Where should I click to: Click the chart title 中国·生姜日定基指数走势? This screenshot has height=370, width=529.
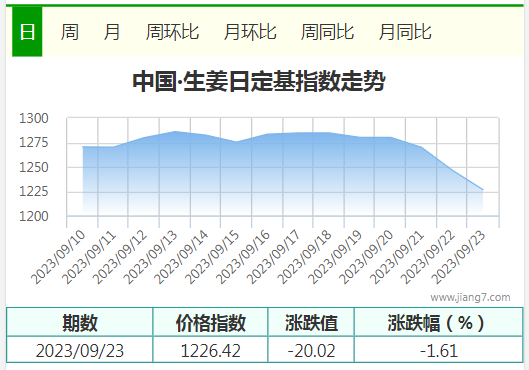pos(259,81)
